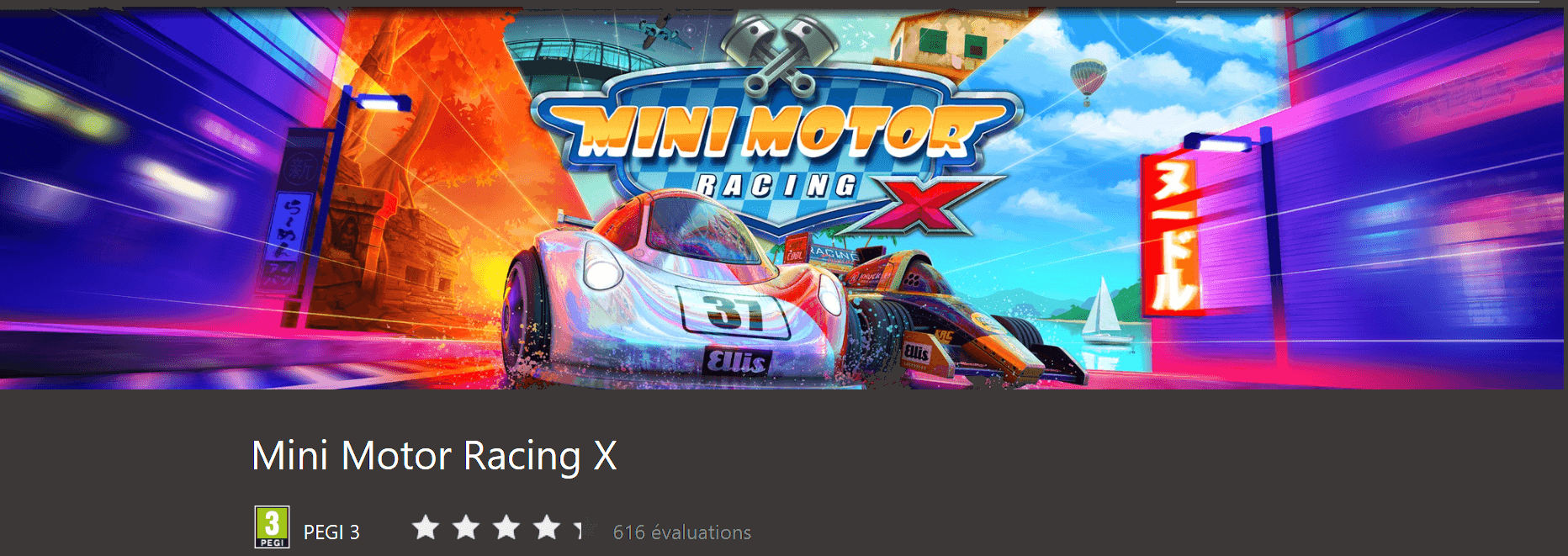This screenshot has width=1568, height=556.
Task: Click the white sailboat in banner
Action: click(x=1104, y=310)
